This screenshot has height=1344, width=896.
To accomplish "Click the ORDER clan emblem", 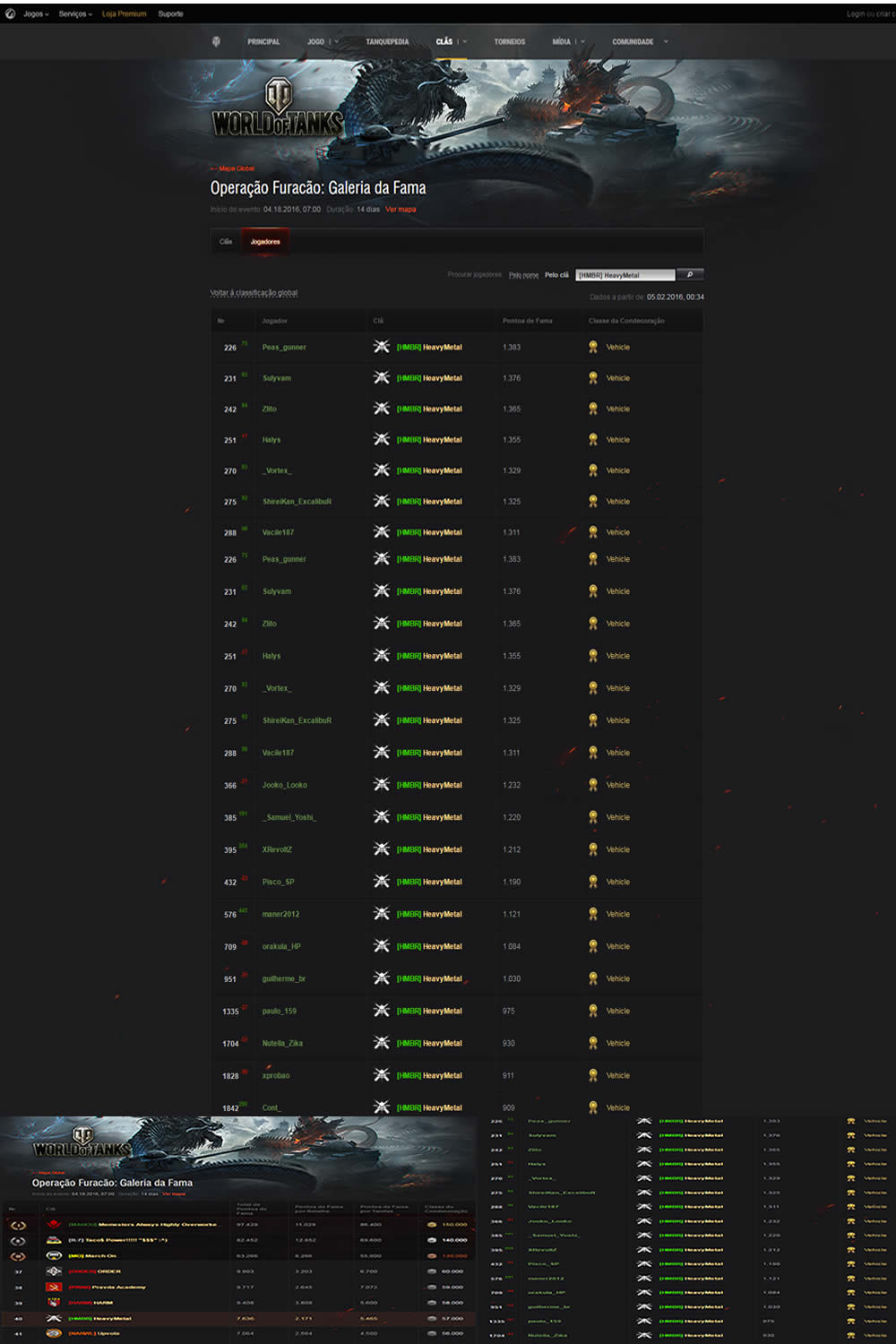I will 54,1271.
